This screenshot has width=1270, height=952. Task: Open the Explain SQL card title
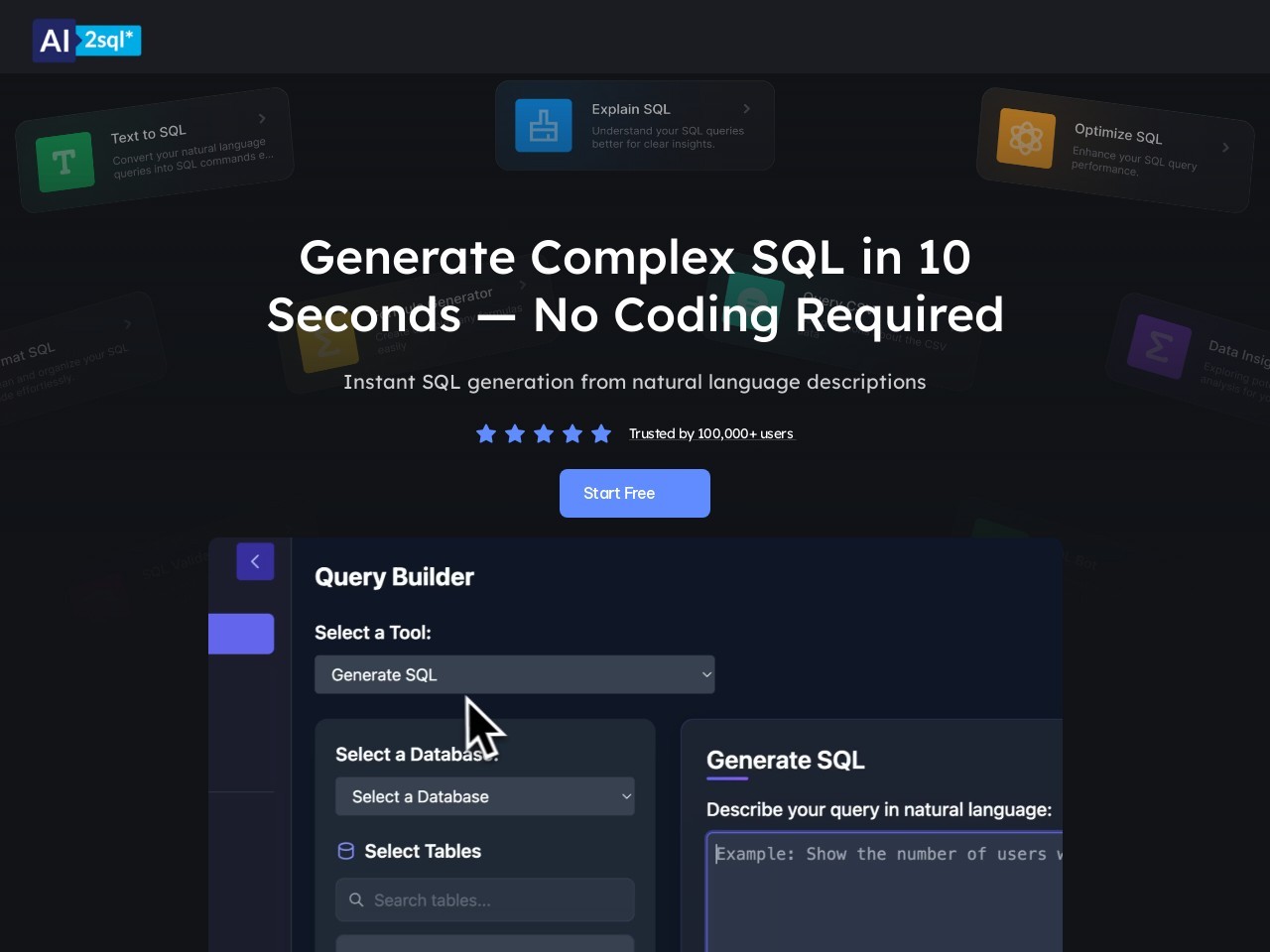coord(631,109)
